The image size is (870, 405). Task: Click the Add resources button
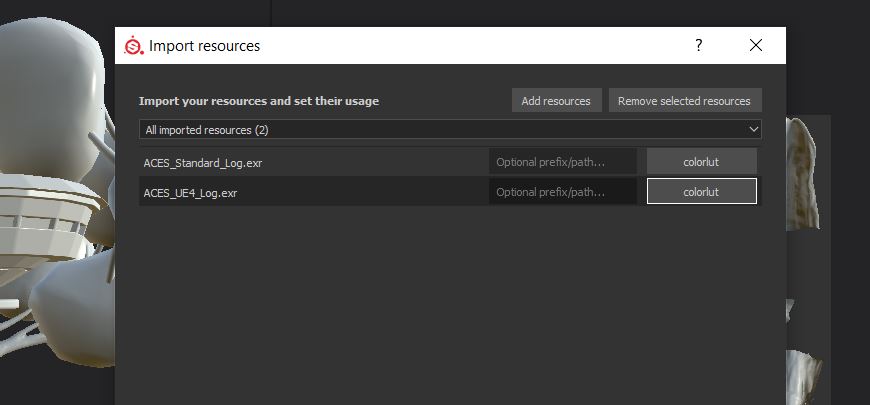coord(557,100)
